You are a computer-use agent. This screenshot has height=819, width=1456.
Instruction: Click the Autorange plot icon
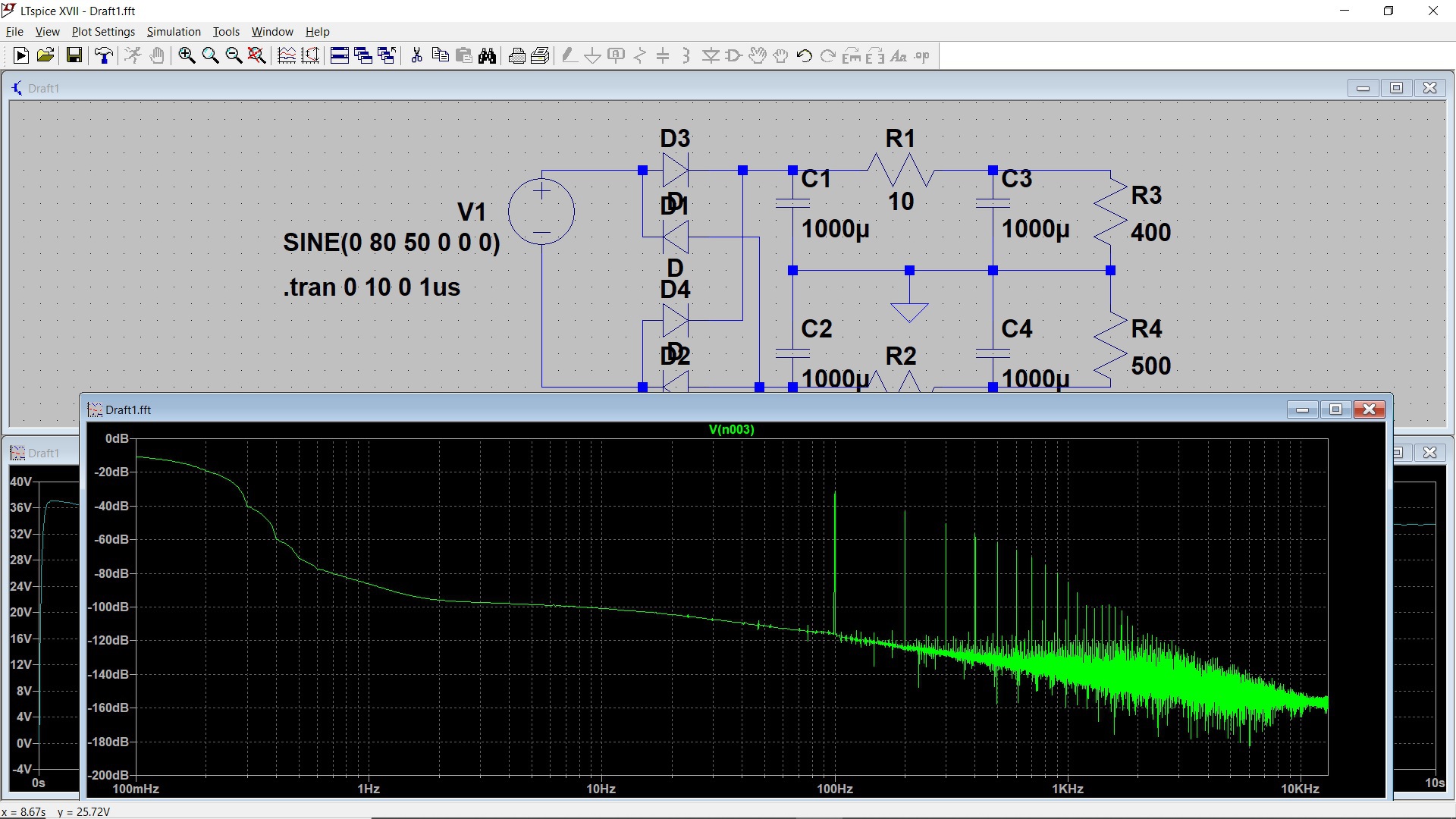287,55
